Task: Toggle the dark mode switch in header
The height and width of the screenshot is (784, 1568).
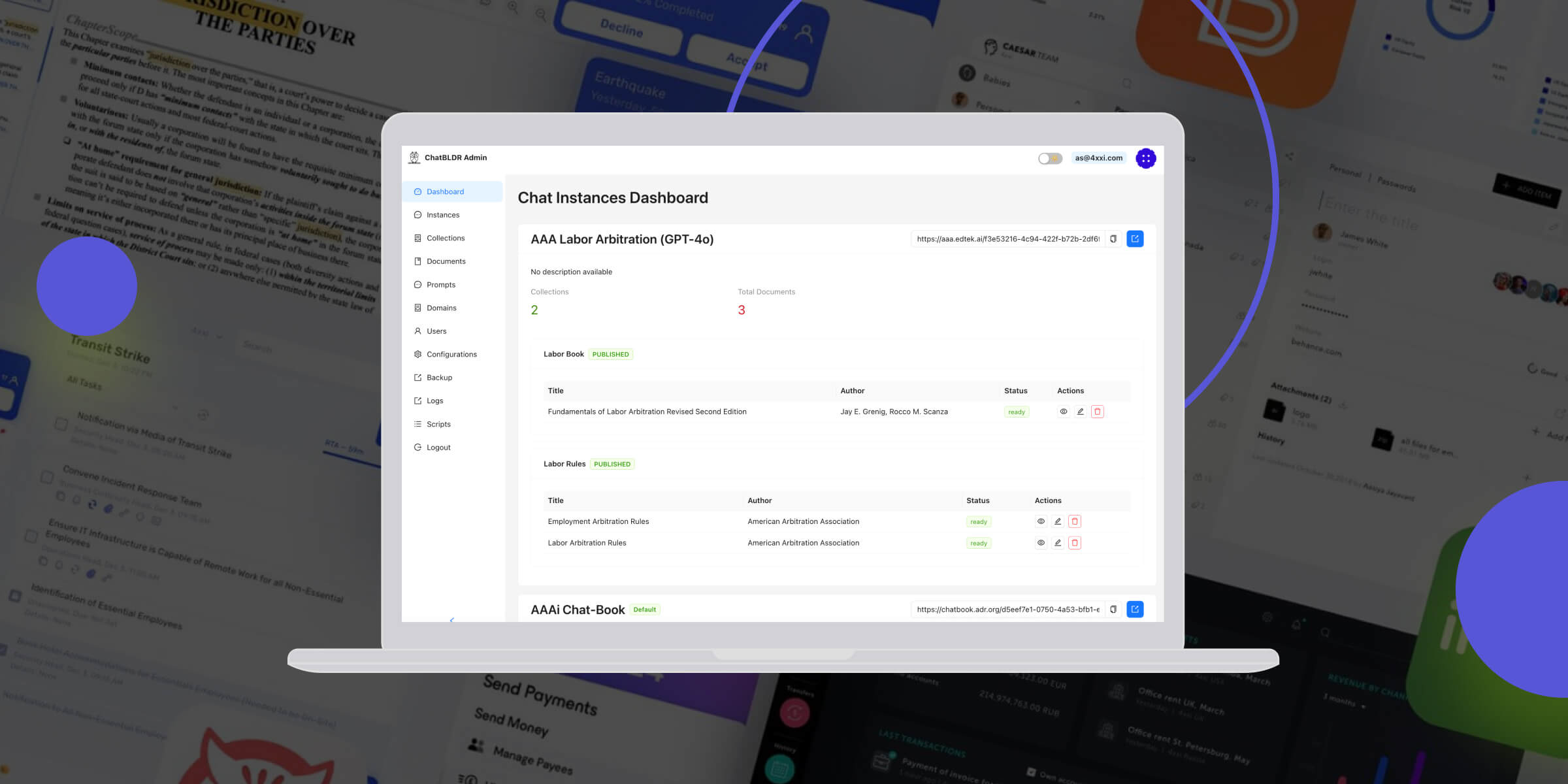Action: [1050, 158]
